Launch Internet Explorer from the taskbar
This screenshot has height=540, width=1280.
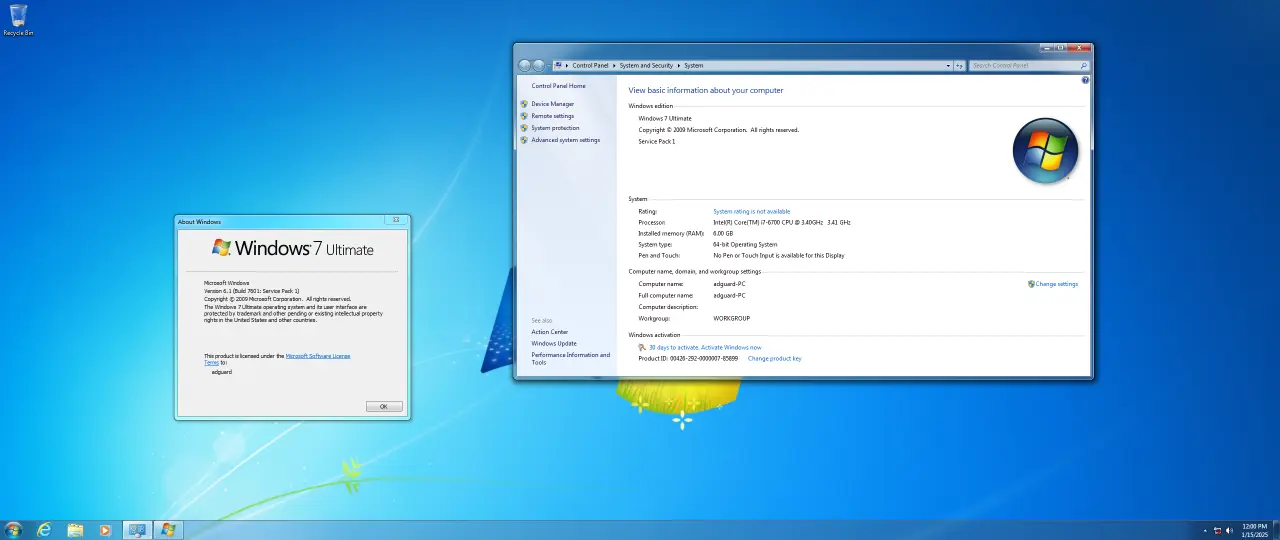[x=44, y=530]
